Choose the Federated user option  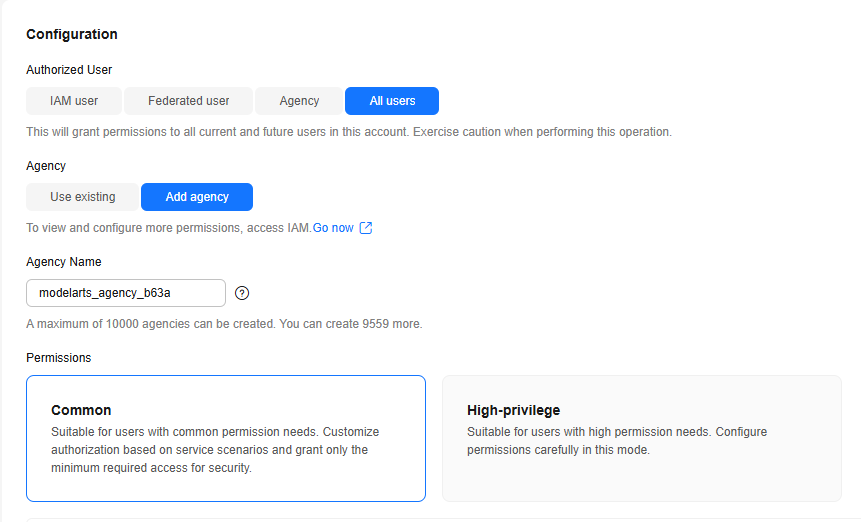[188, 101]
